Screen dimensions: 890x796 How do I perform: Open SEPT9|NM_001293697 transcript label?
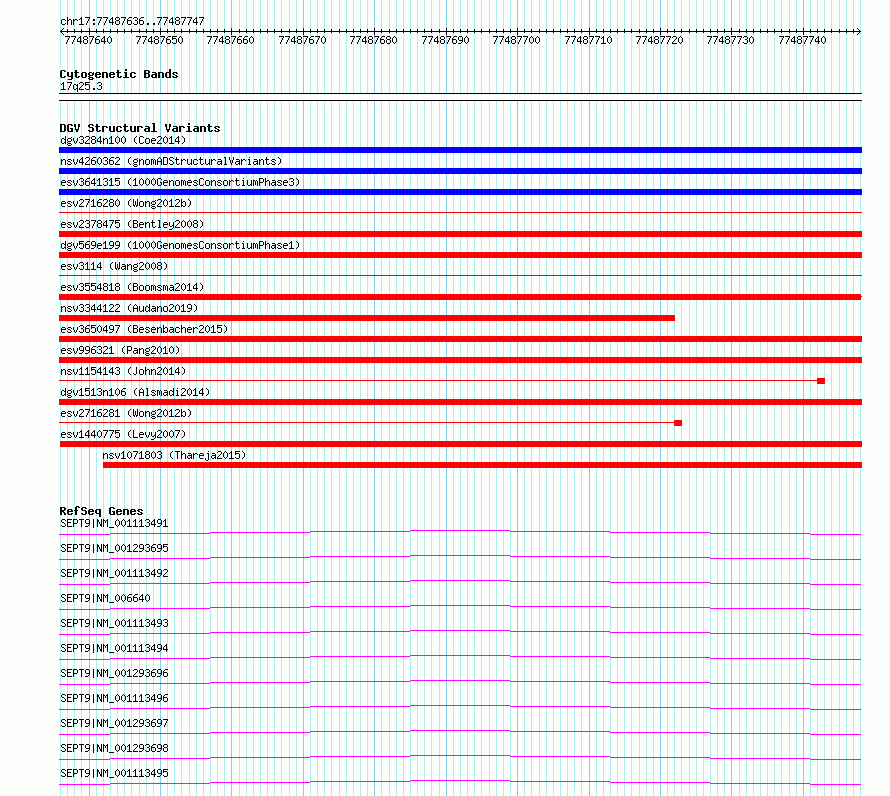(114, 723)
